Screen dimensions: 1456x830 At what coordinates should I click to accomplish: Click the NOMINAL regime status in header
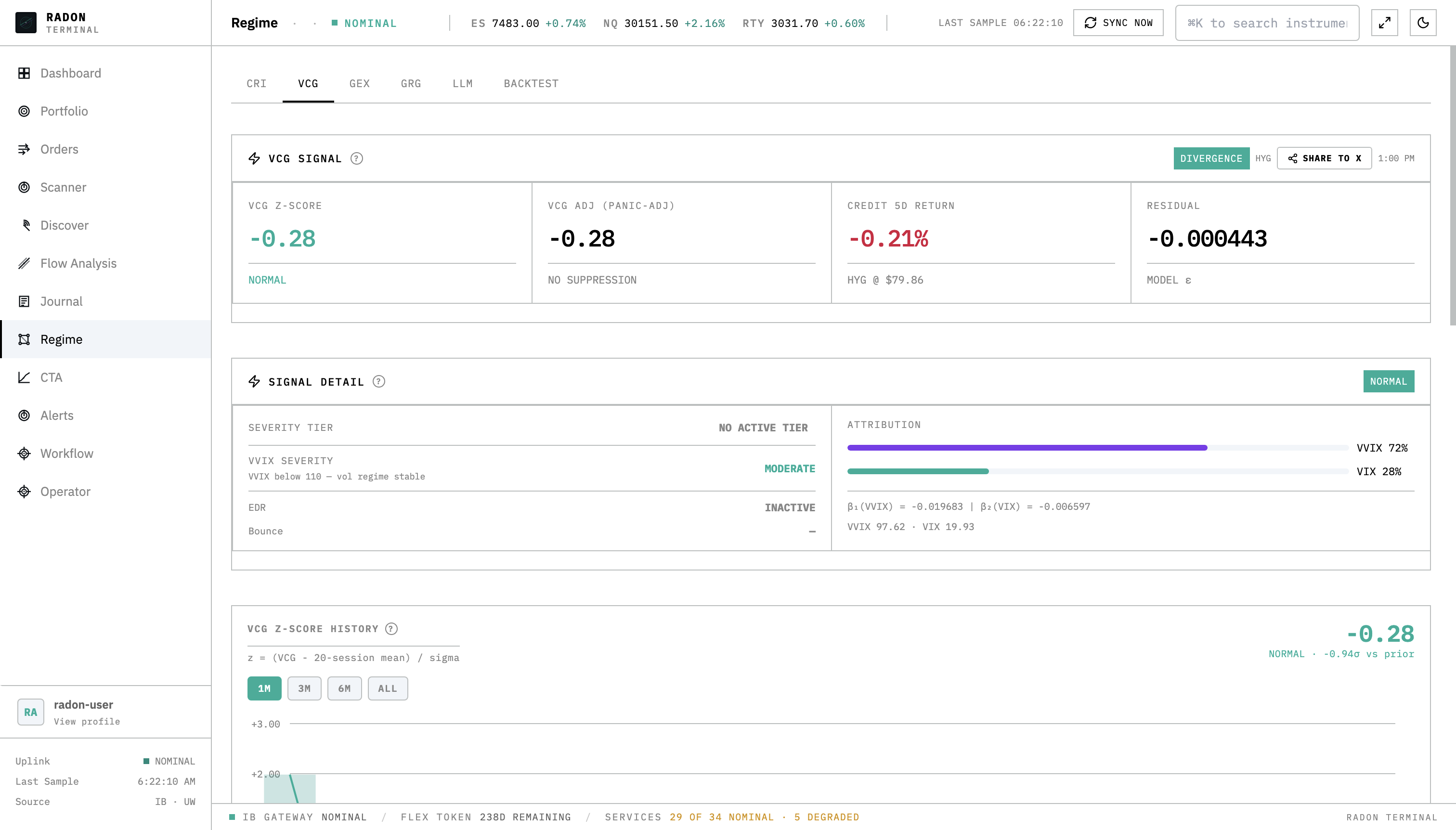click(365, 23)
